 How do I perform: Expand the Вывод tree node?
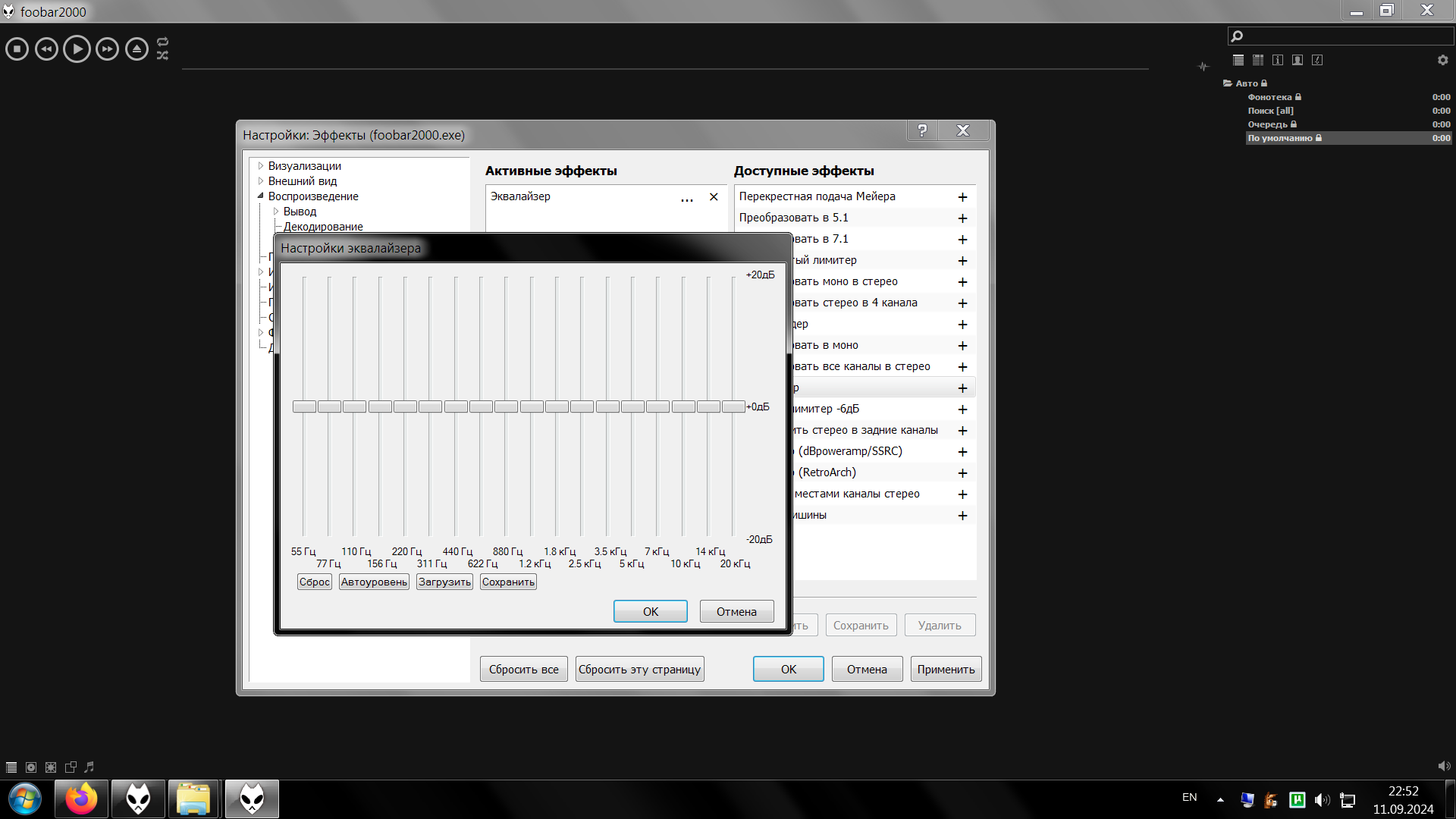click(276, 212)
